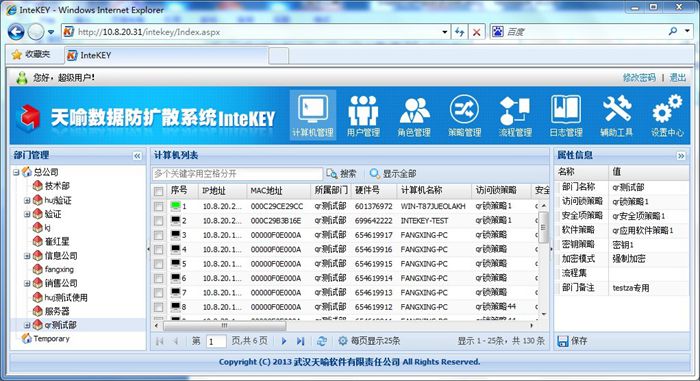Tick the checkbox for row 2 INTEKEY-TEST
The height and width of the screenshot is (381, 700).
158,221
